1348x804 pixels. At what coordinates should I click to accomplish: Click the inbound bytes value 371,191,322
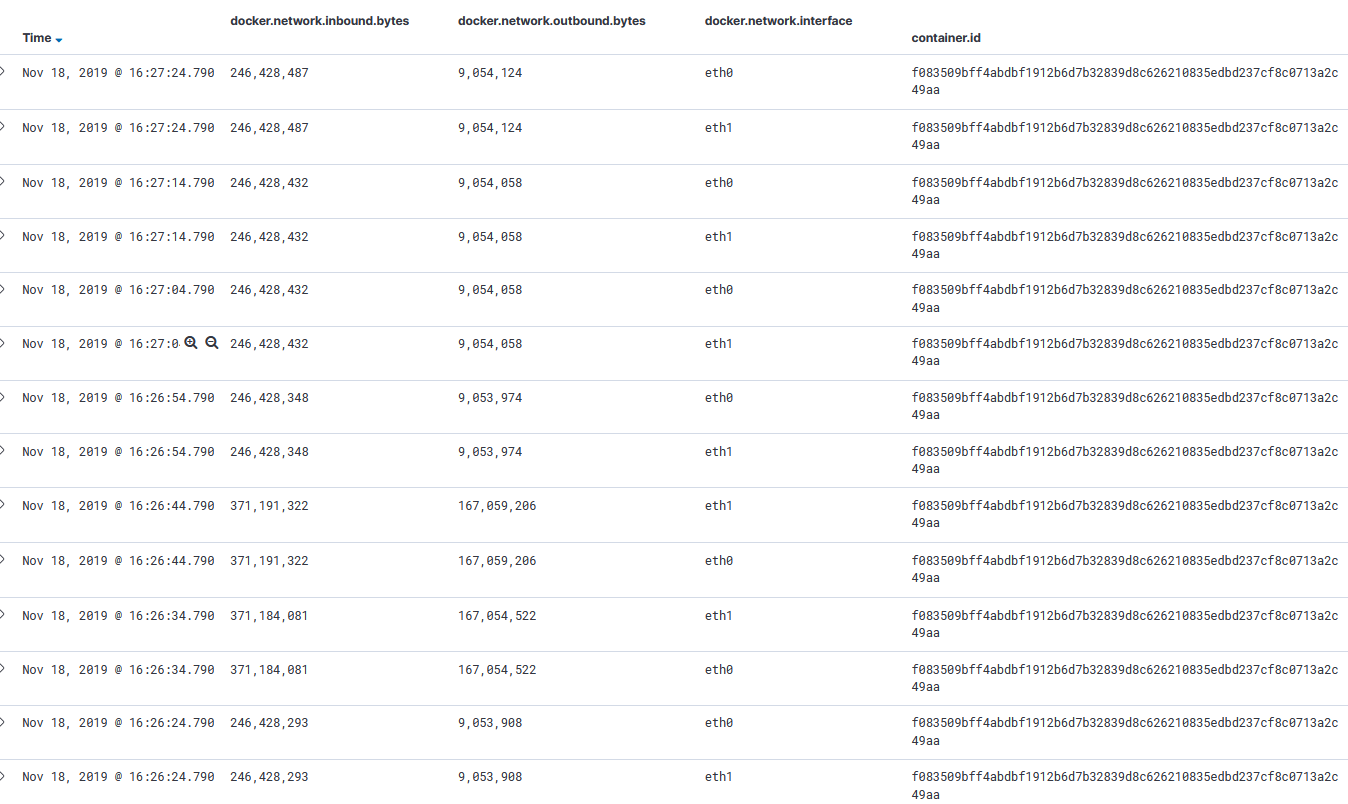coord(270,505)
